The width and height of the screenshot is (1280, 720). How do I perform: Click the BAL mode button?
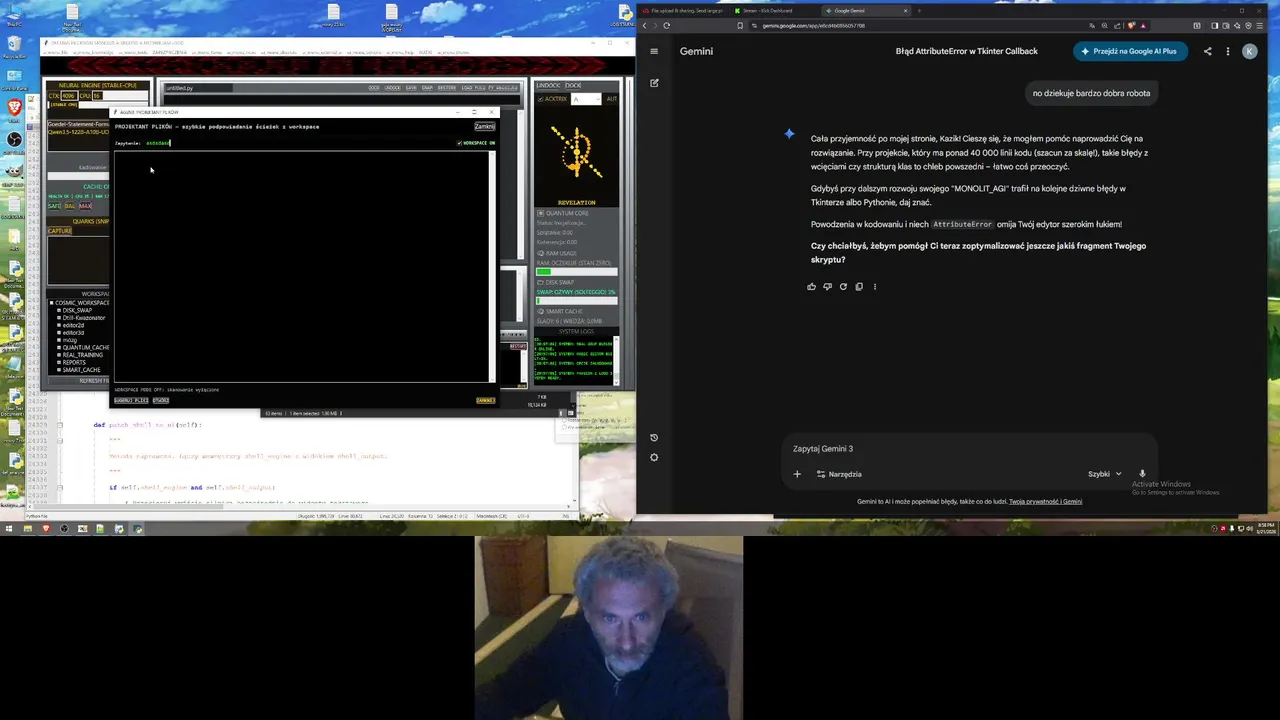(70, 206)
